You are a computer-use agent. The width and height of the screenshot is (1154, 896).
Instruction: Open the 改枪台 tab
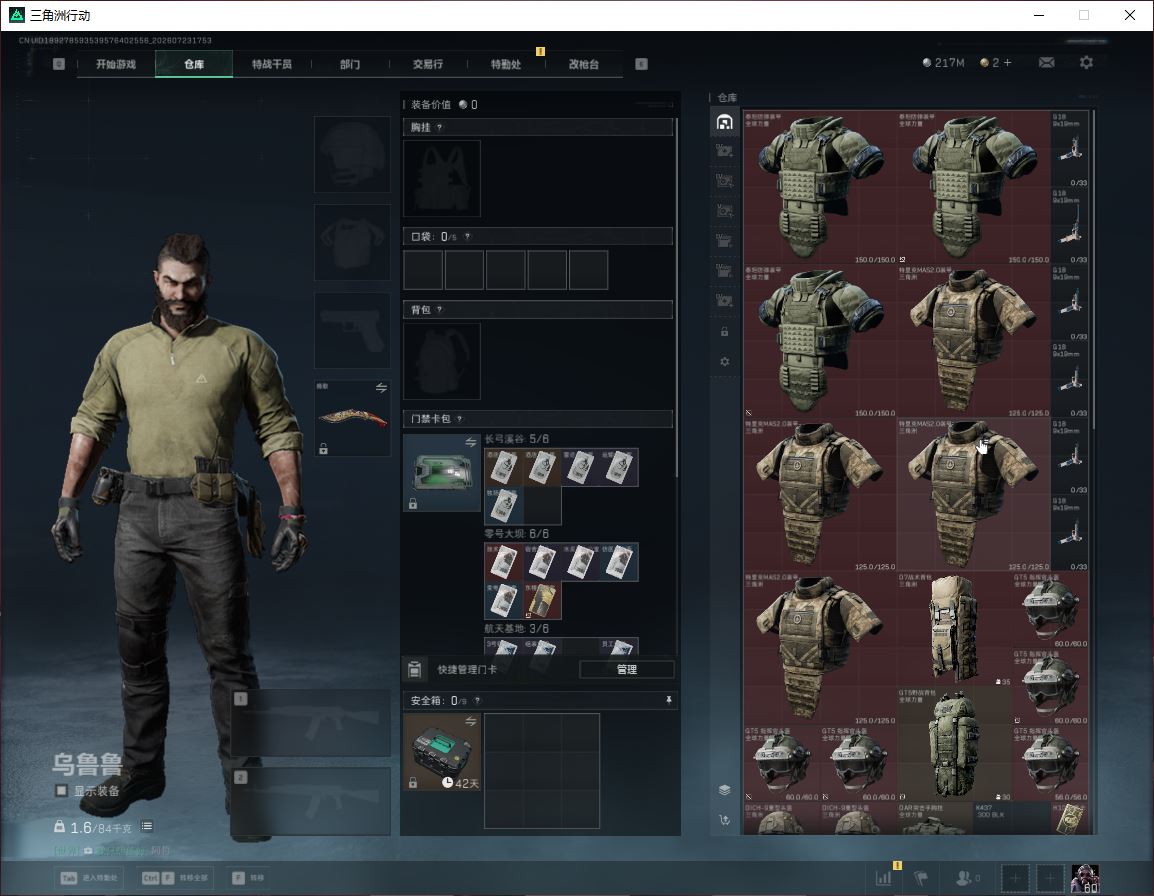coord(584,64)
